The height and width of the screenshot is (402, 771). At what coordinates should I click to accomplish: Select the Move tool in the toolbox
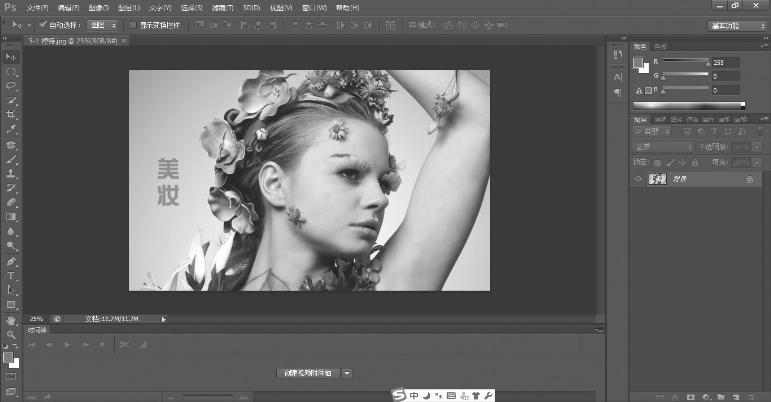coord(11,57)
